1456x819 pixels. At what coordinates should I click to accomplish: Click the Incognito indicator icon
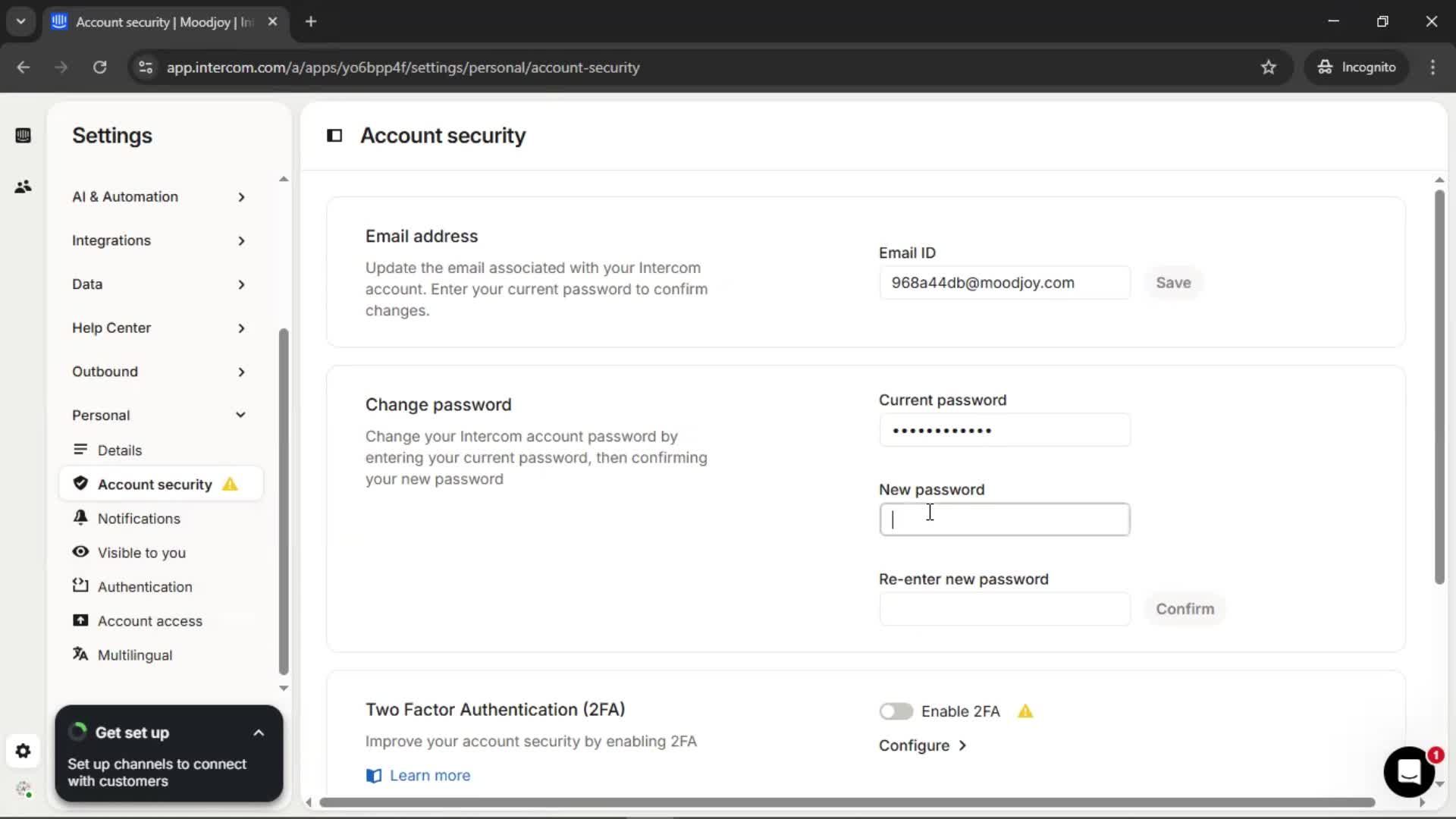[x=1325, y=67]
